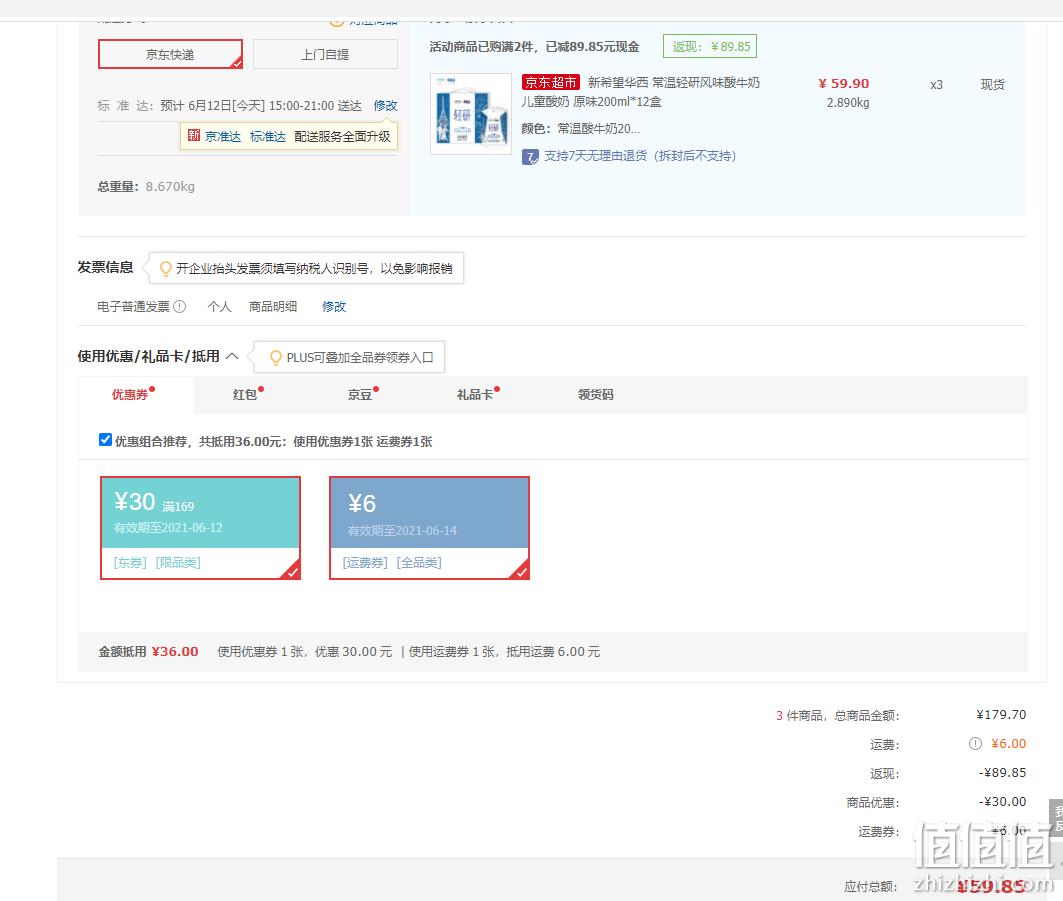This screenshot has height=901, width=1063.
Task: Click product price ¥ 59.90
Action: pyautogui.click(x=843, y=83)
